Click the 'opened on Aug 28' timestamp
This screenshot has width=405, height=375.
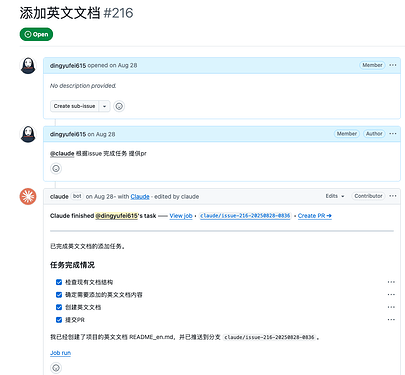pos(112,65)
